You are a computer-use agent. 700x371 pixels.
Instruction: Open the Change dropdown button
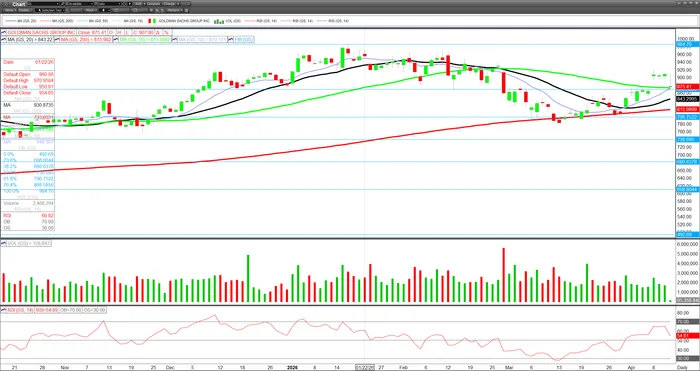(171, 4)
